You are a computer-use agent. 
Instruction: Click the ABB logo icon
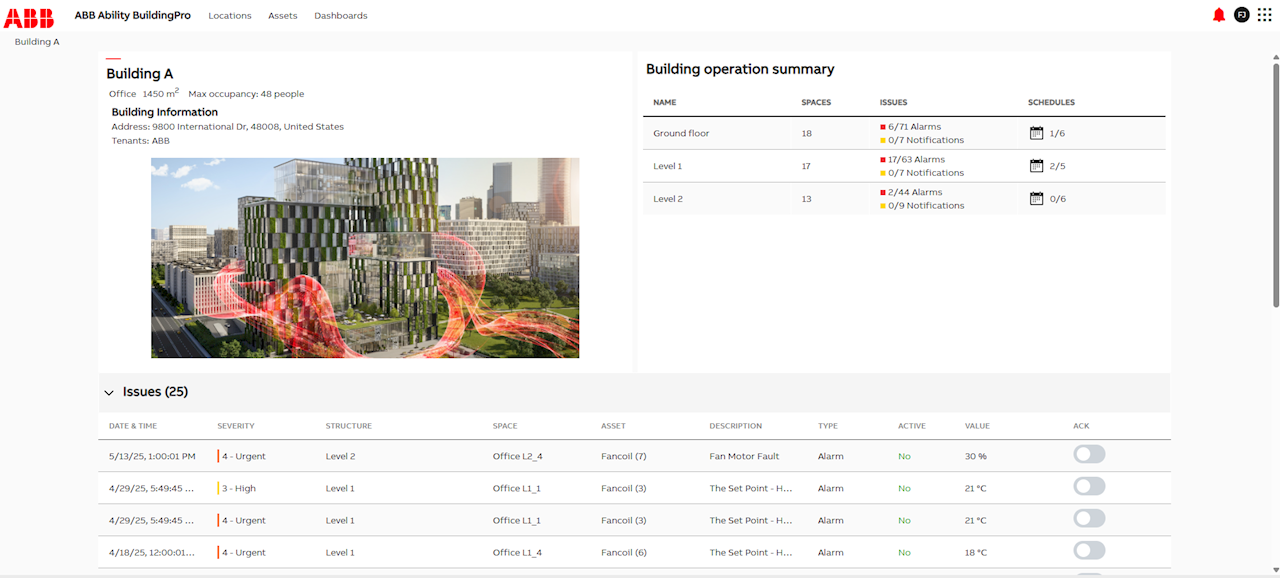[x=31, y=15]
